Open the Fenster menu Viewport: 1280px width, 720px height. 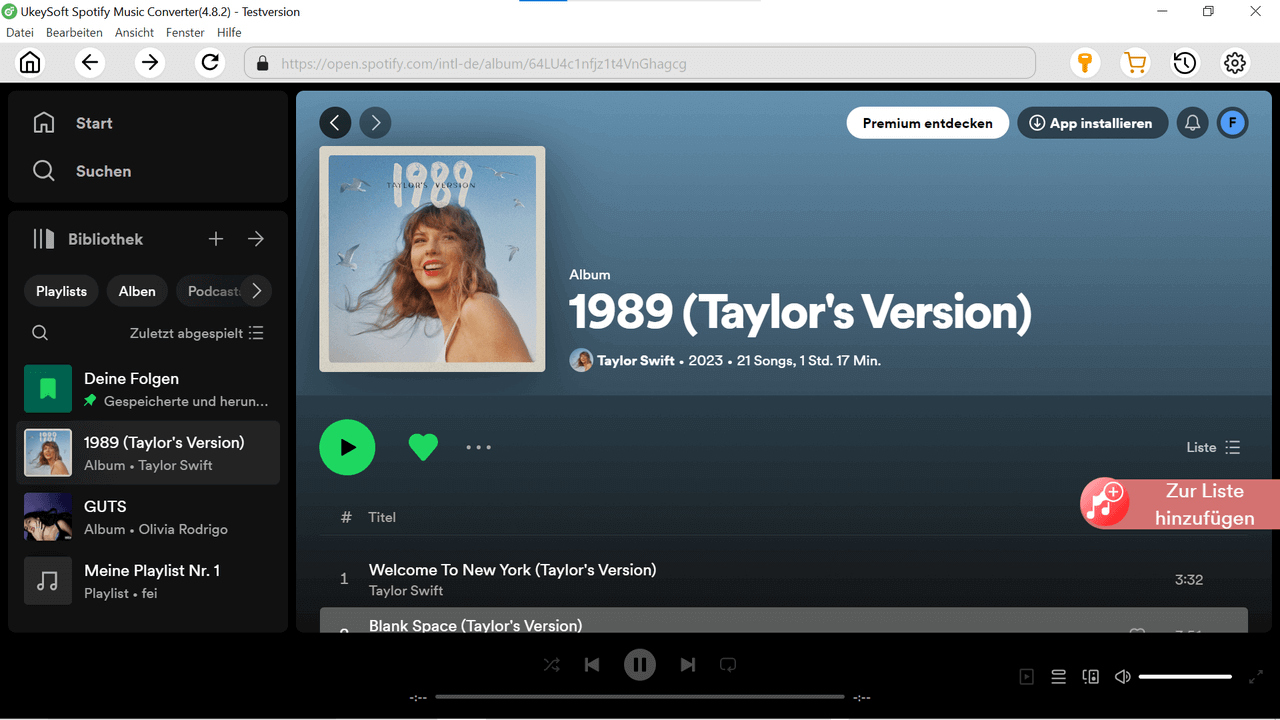pyautogui.click(x=186, y=33)
